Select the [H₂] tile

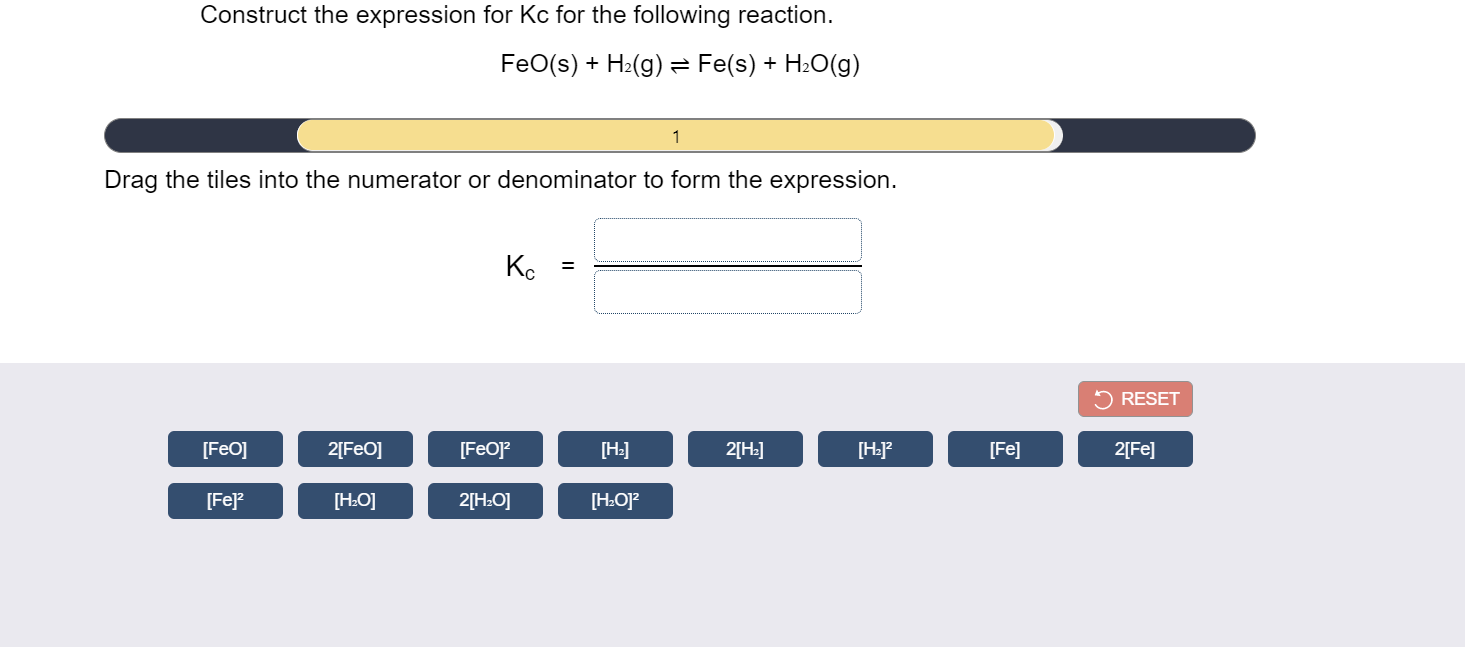click(x=615, y=448)
